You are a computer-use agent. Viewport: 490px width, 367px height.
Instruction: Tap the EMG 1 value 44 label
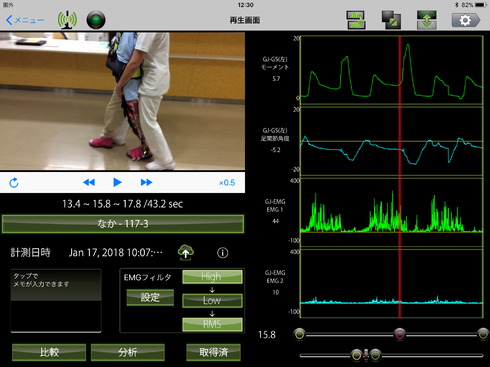(x=275, y=221)
